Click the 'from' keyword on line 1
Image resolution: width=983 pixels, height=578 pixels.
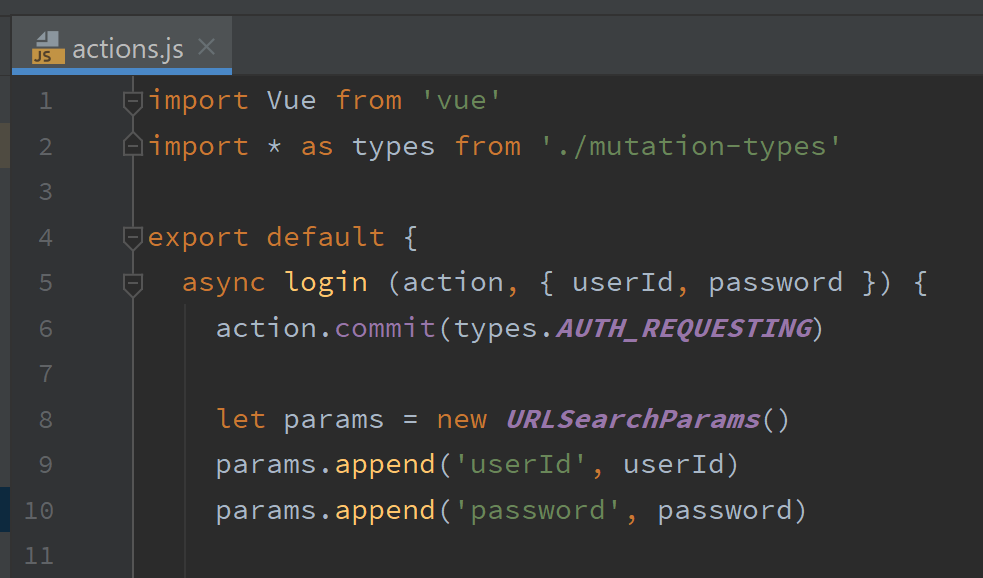pyautogui.click(x=369, y=100)
